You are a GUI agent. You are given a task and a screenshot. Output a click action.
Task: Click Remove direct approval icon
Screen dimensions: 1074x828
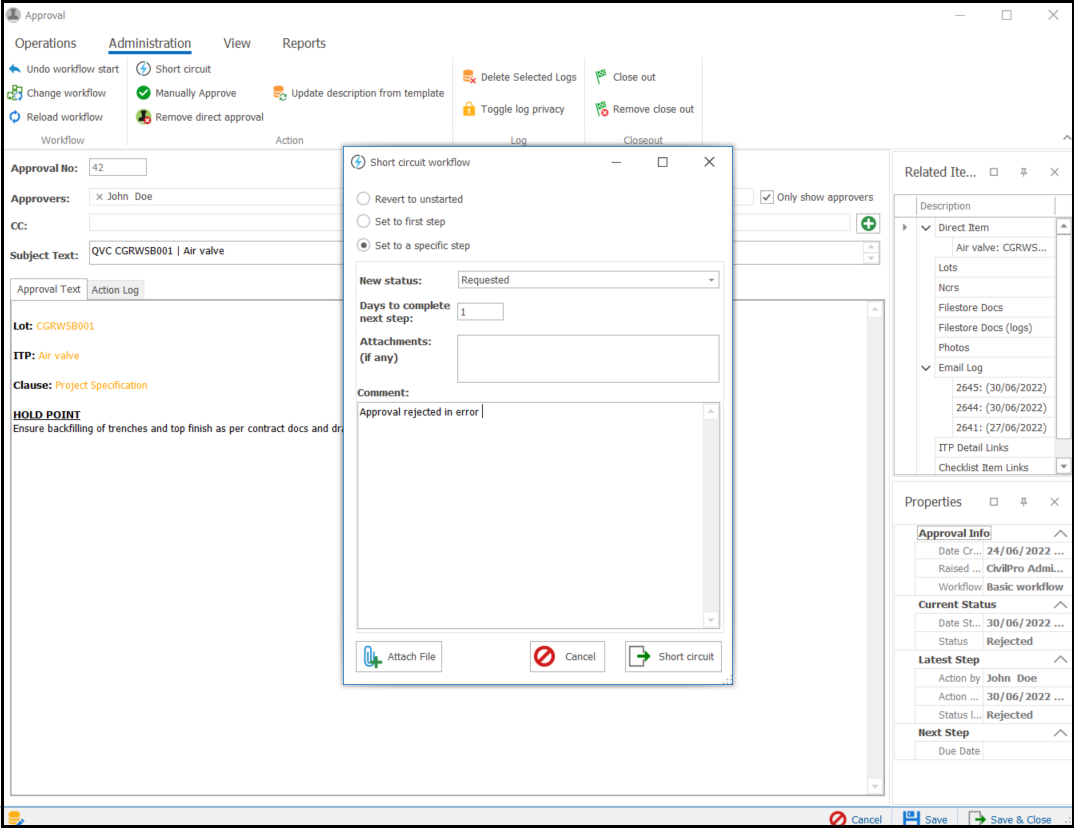[143, 117]
